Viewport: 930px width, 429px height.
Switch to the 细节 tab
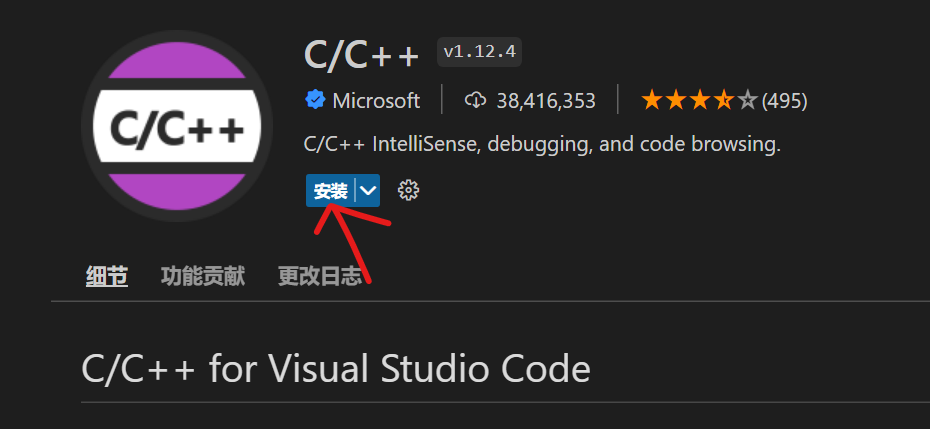(107, 277)
